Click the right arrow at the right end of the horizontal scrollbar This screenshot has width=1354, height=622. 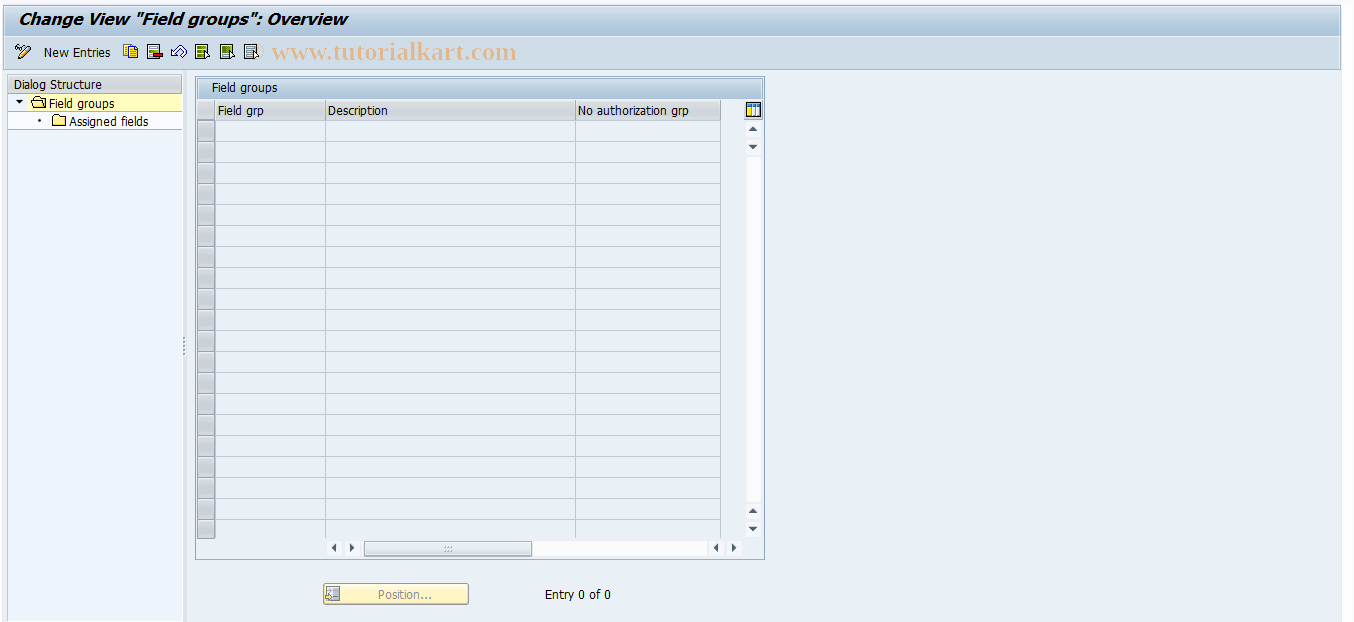pos(734,548)
